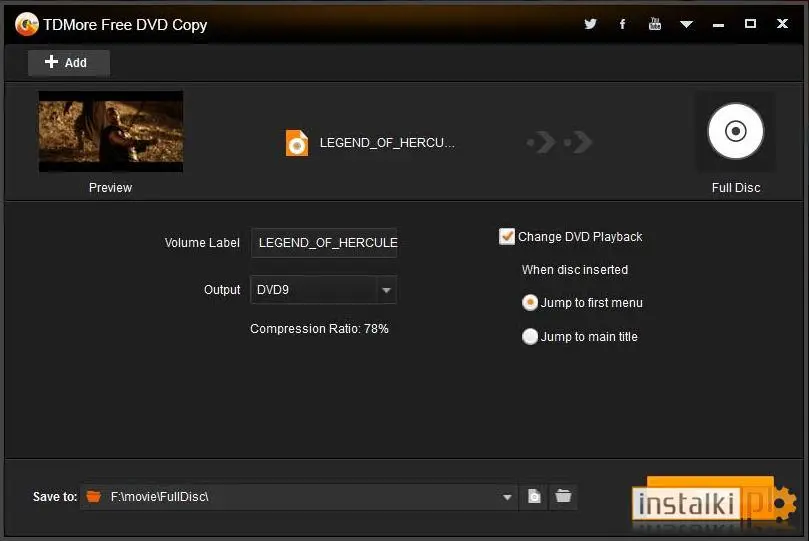
Task: Select Jump to main title option
Action: 529,336
